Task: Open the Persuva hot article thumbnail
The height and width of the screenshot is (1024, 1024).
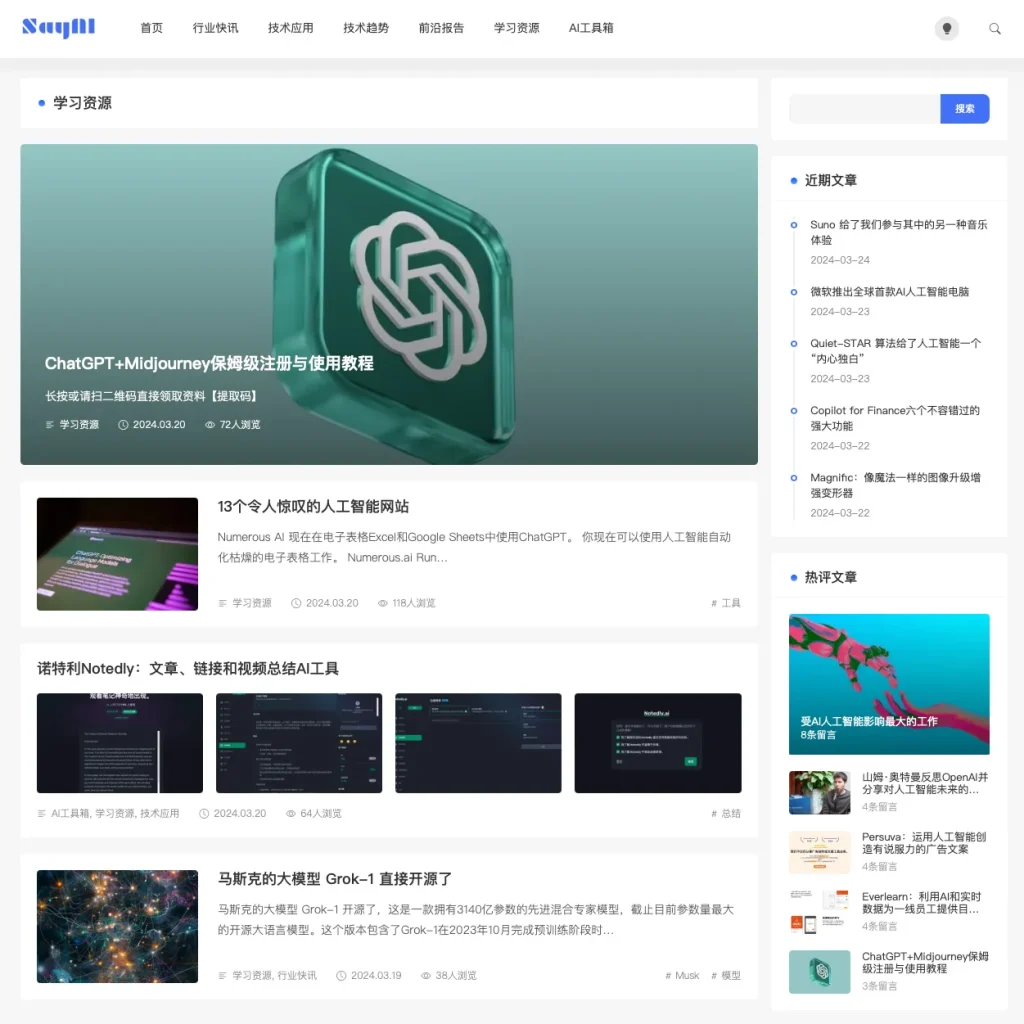Action: [x=819, y=852]
